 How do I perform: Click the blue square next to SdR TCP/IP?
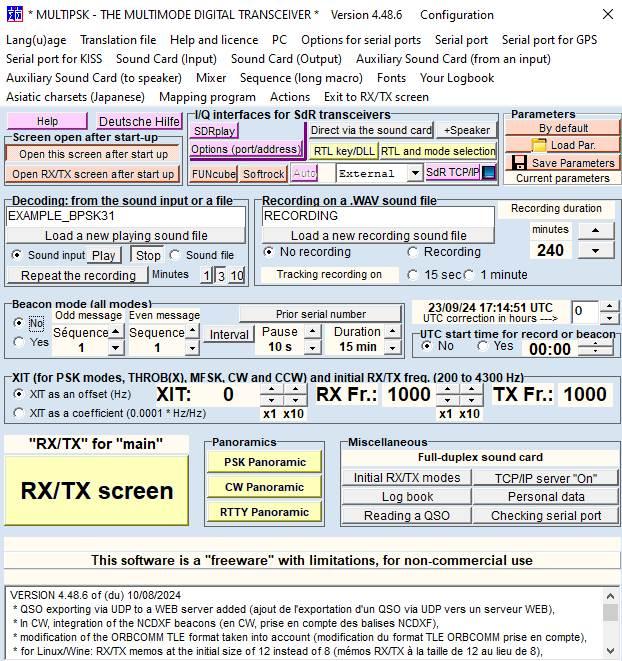489,173
